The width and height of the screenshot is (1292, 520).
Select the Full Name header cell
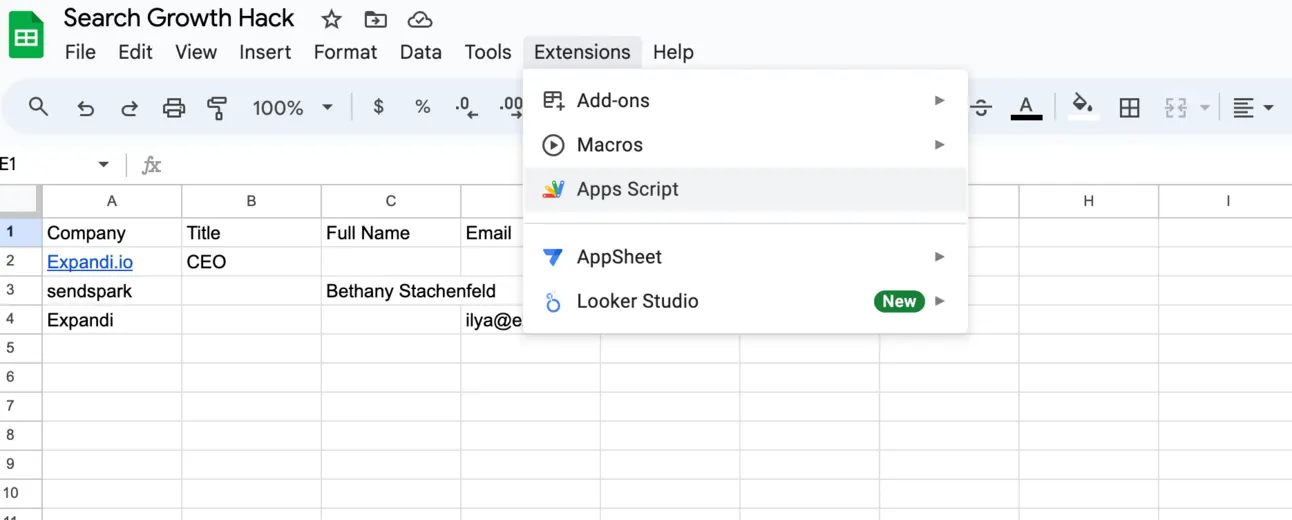click(391, 233)
